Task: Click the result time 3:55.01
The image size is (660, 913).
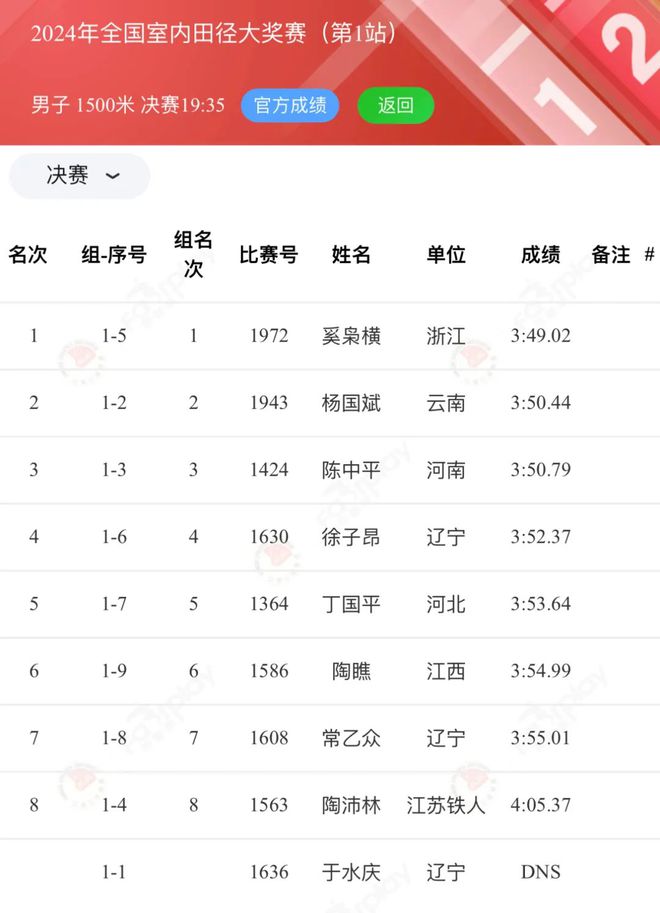Action: pos(541,738)
